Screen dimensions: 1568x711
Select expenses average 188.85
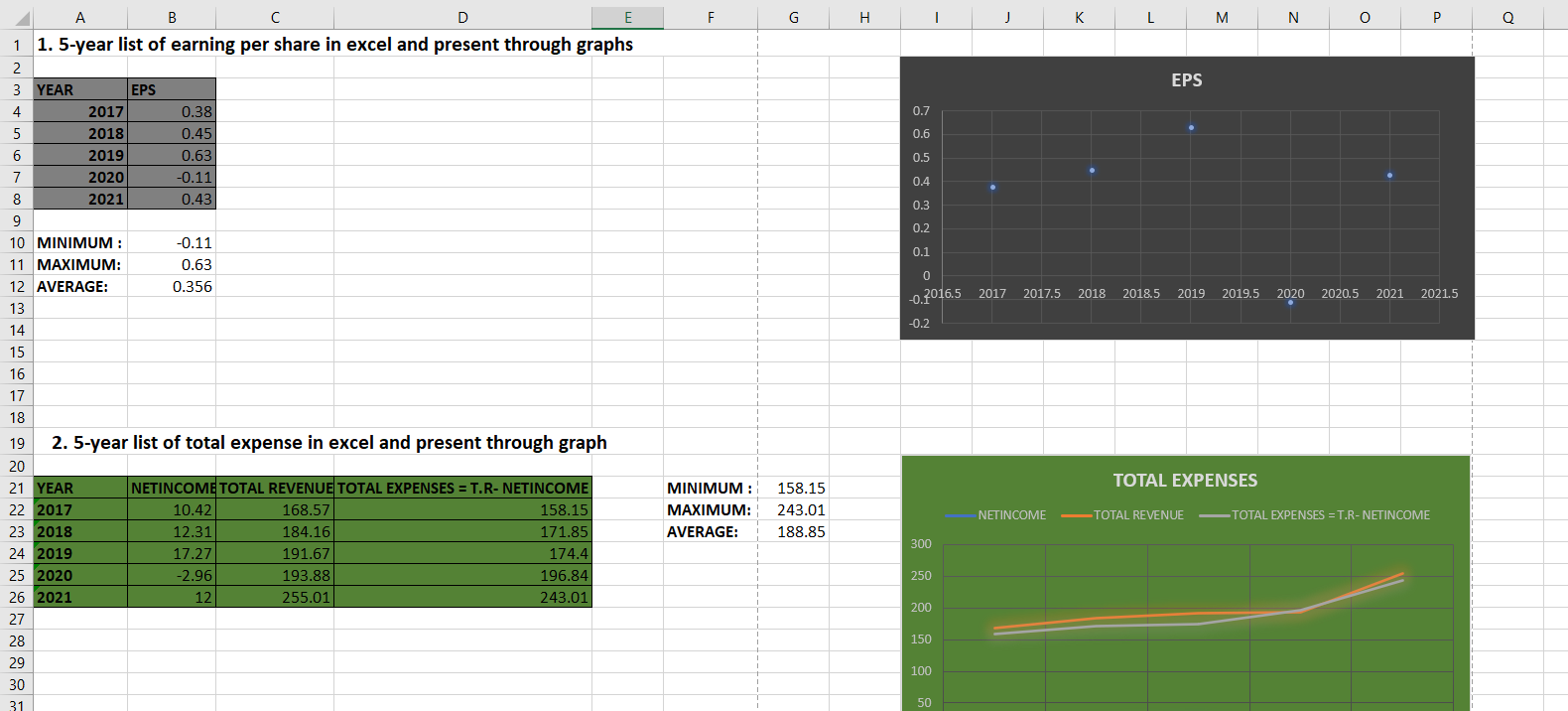point(793,531)
